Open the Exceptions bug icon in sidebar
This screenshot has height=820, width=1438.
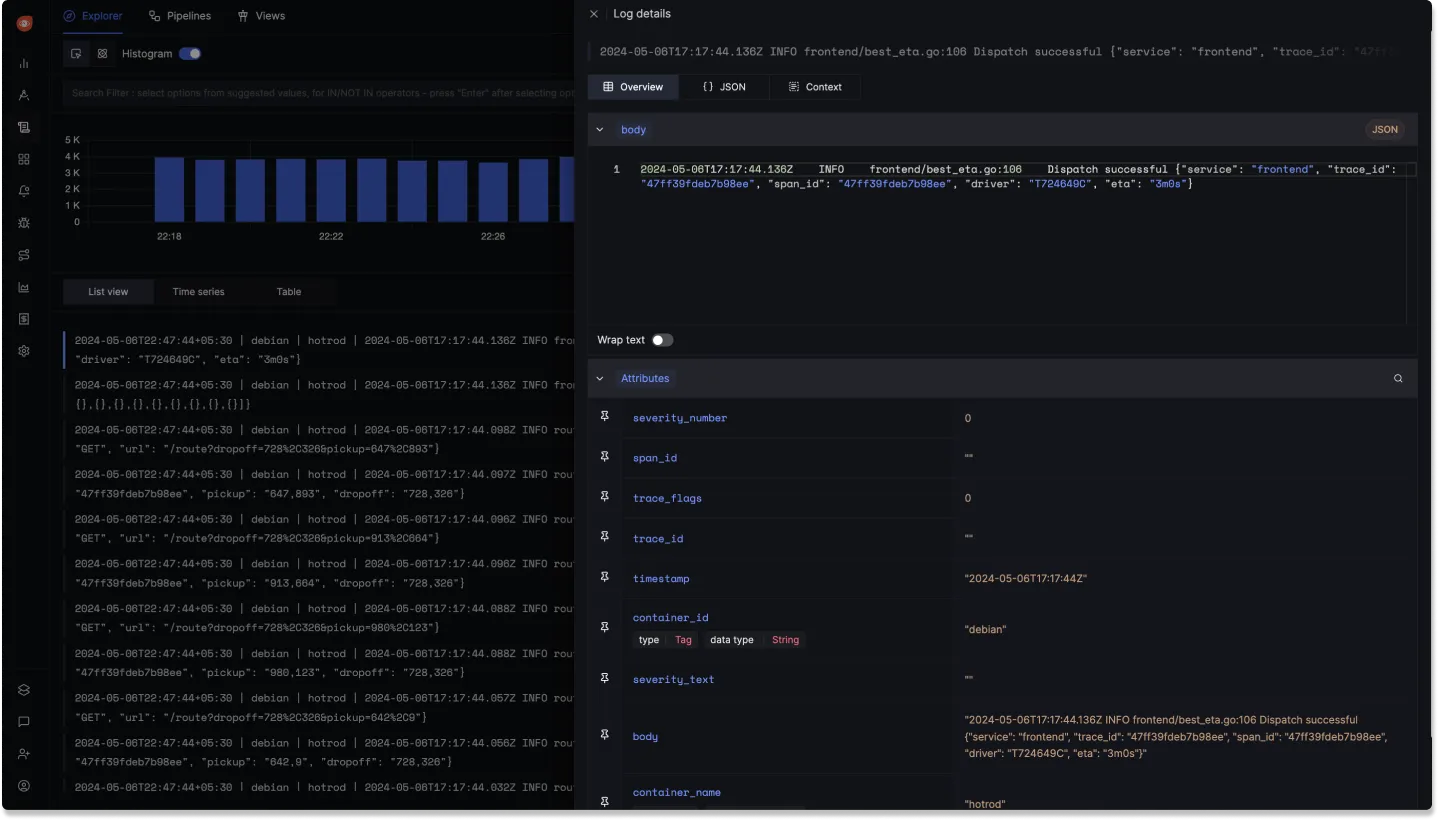(x=24, y=223)
